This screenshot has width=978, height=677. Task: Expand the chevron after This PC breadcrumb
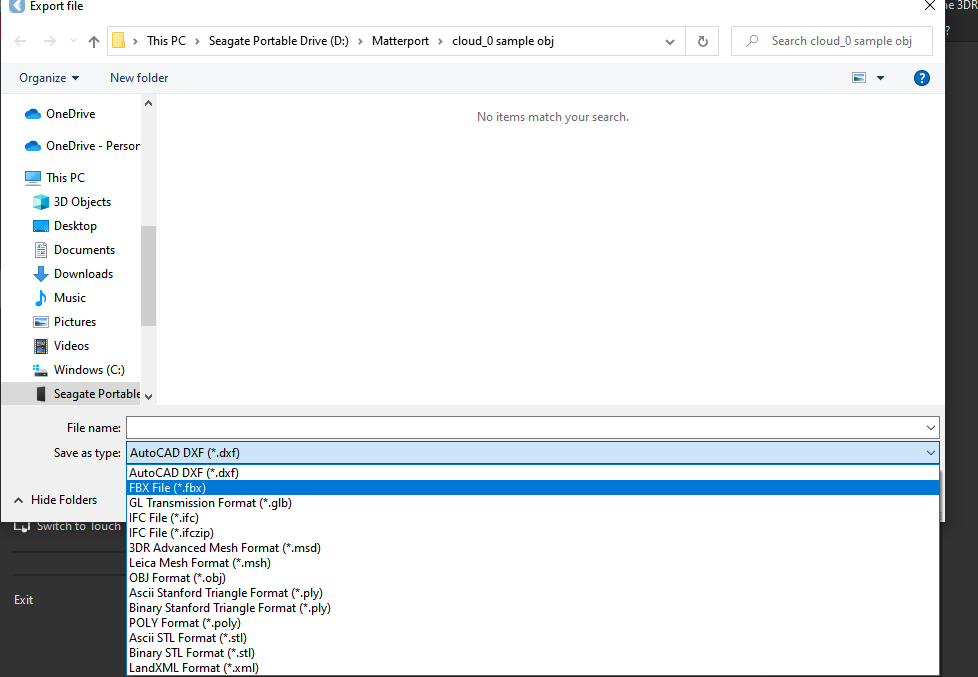click(197, 41)
